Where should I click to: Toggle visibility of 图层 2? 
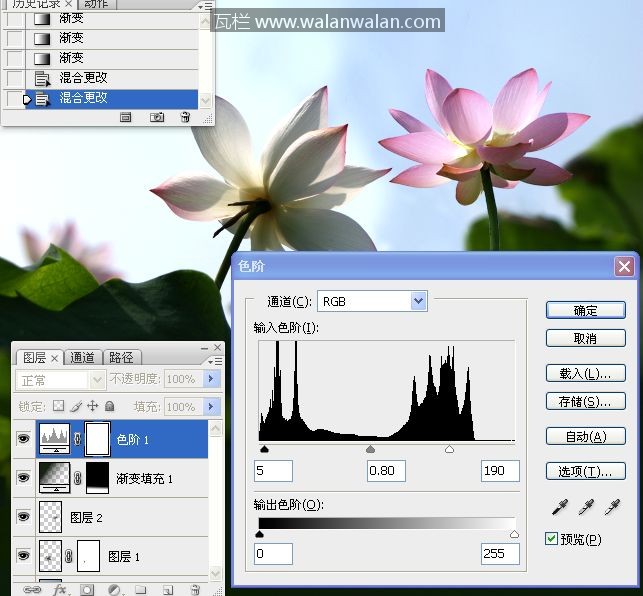click(24, 517)
